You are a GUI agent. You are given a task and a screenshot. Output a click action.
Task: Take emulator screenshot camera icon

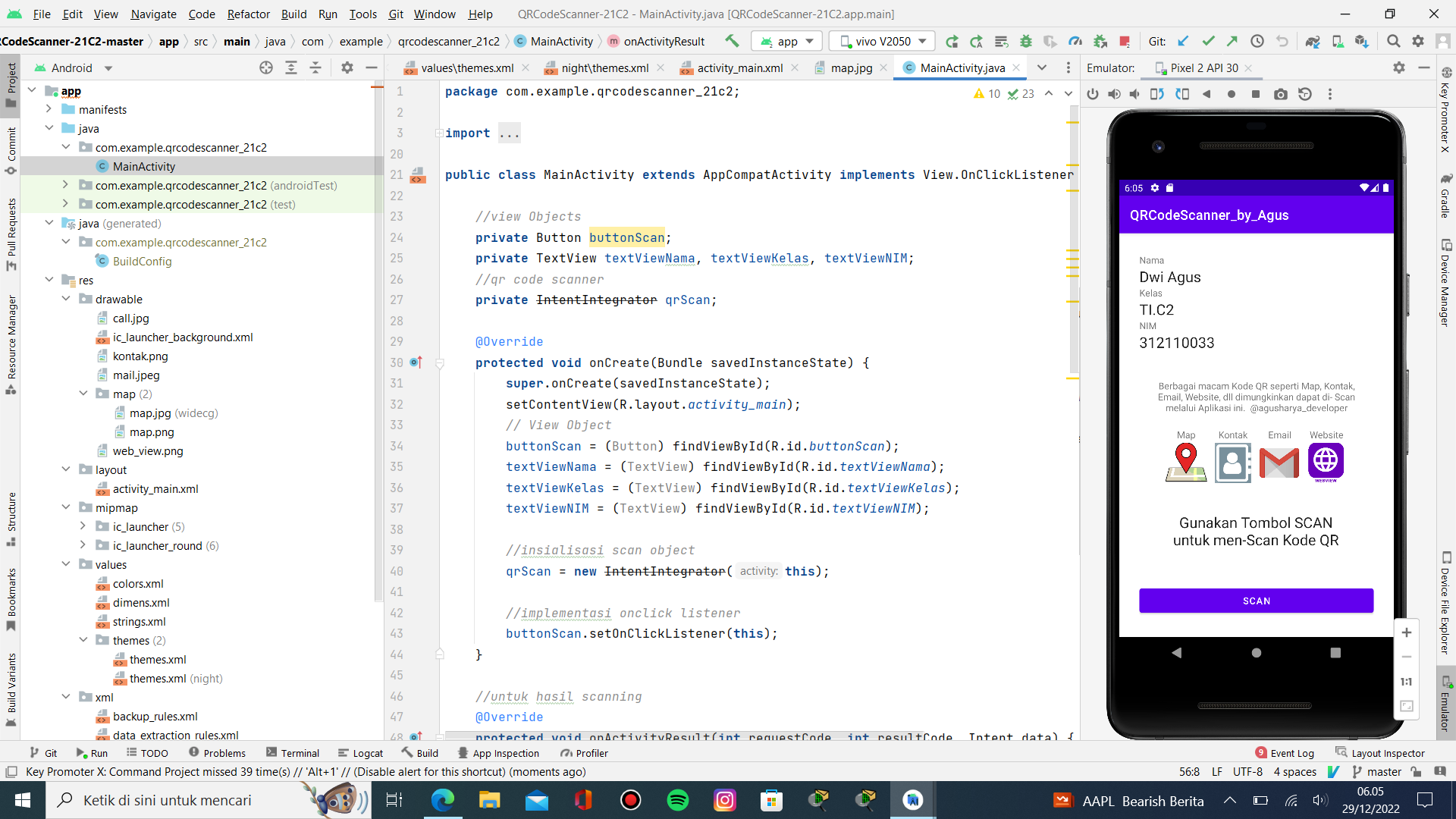coord(1281,94)
